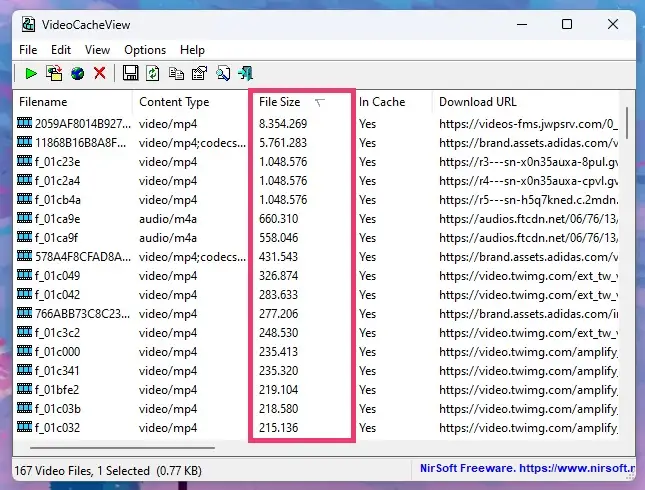
Task: Click the vertical scrollbar thumb
Action: pos(626,123)
